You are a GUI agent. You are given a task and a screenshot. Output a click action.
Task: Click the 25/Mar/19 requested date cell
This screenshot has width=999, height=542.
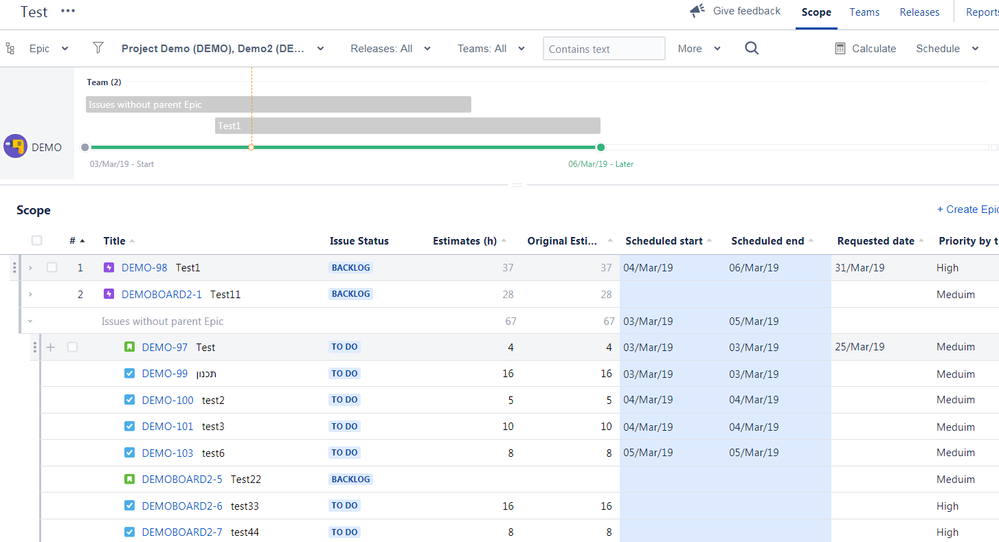(859, 346)
